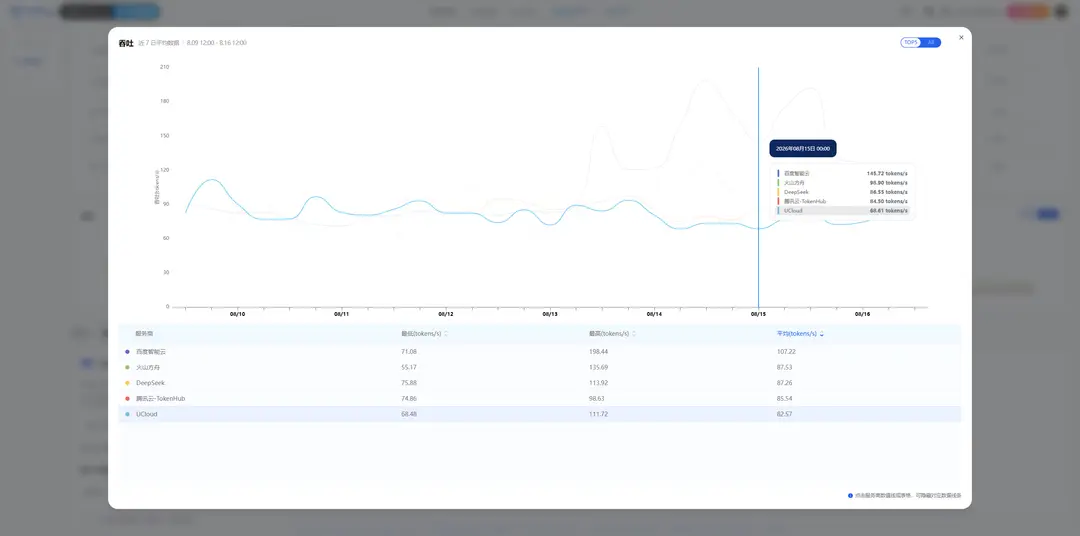Click 腾讯云-TokenHub highest value 98.63
The height and width of the screenshot is (536, 1080).
coord(597,398)
